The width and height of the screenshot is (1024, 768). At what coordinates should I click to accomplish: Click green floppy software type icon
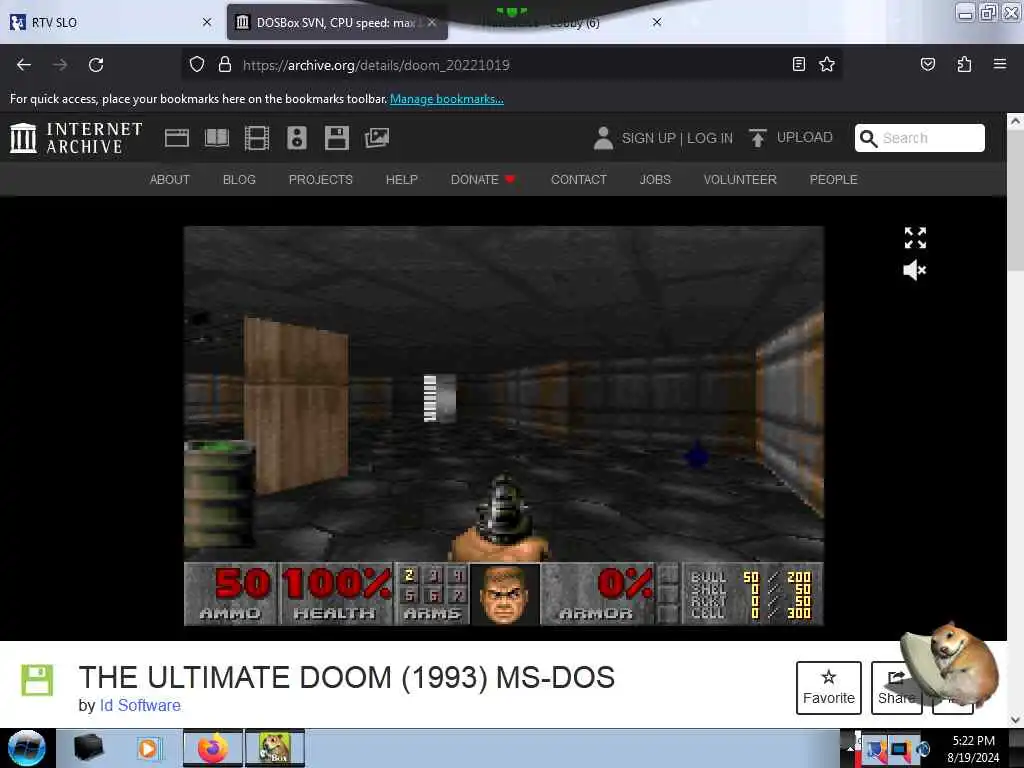[x=37, y=680]
